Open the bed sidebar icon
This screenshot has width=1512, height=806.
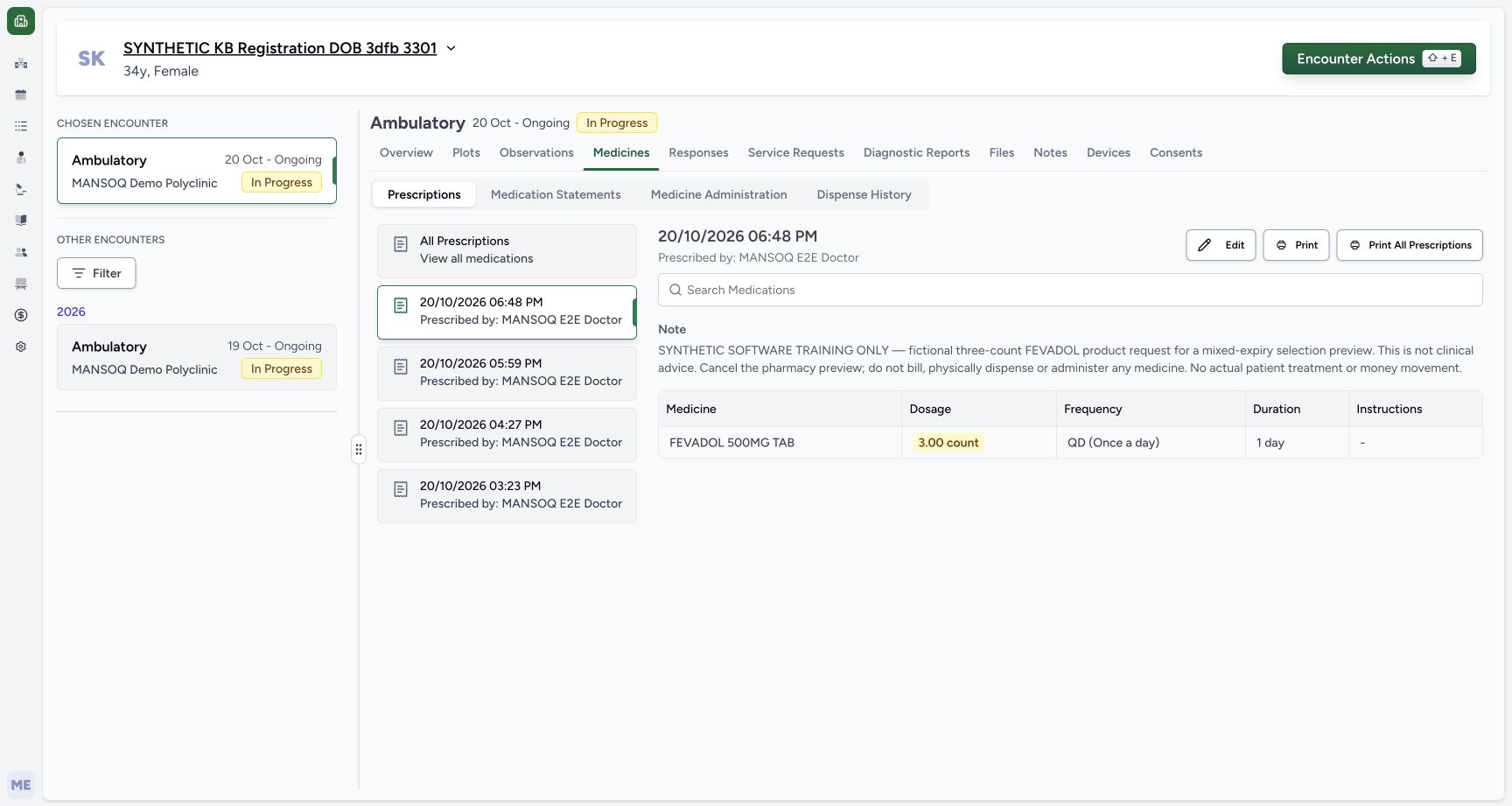click(21, 284)
